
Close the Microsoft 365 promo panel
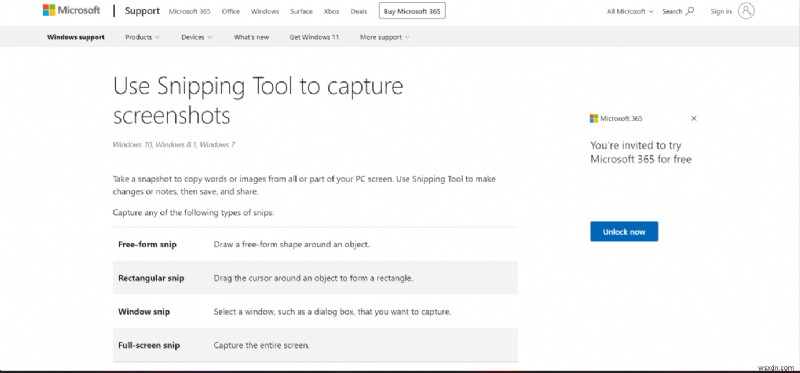pos(693,118)
